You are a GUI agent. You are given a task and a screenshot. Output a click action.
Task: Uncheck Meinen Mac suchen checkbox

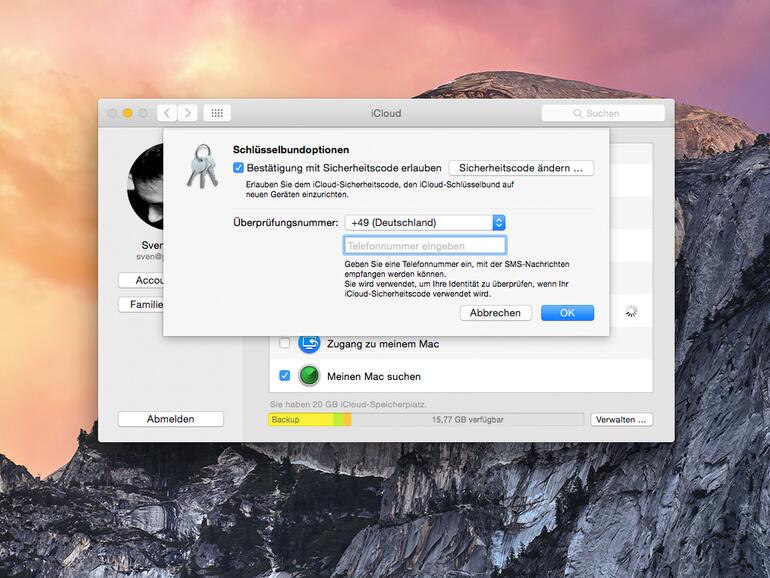tap(284, 376)
